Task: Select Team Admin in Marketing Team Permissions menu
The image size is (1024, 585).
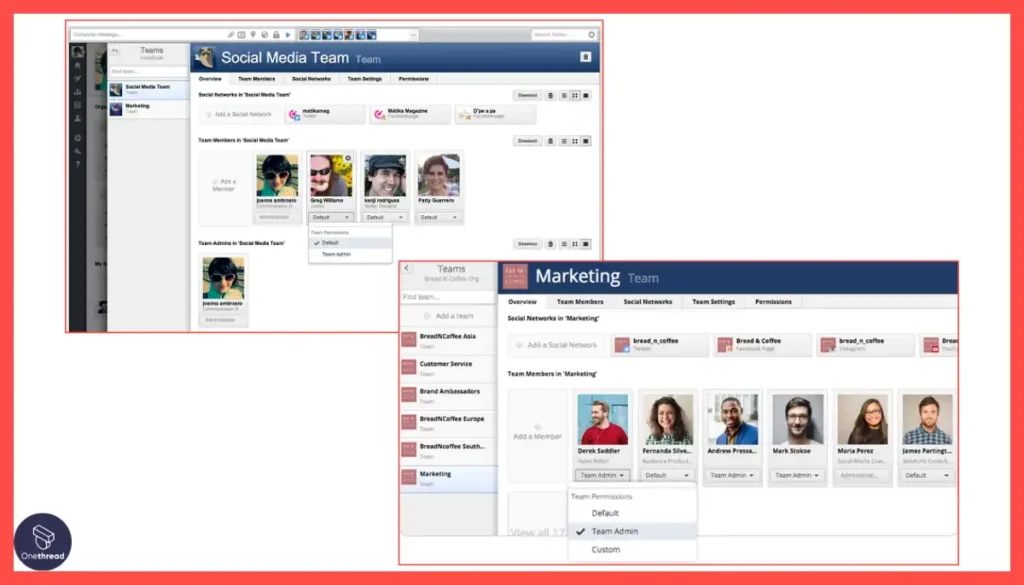Action: point(632,531)
